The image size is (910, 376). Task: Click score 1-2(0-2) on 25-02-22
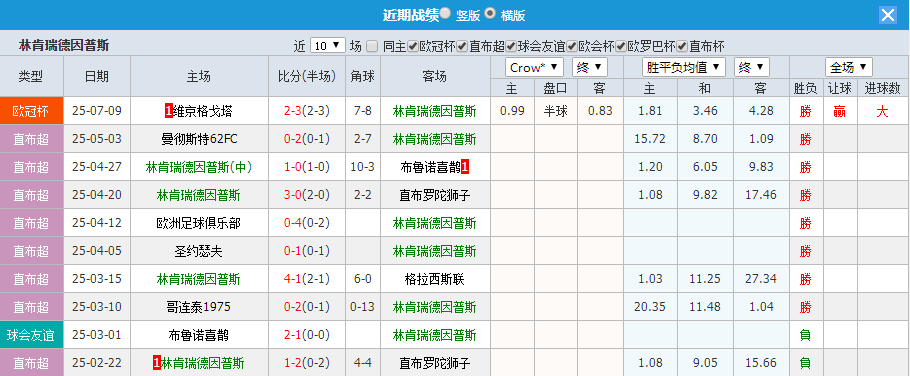coord(306,363)
